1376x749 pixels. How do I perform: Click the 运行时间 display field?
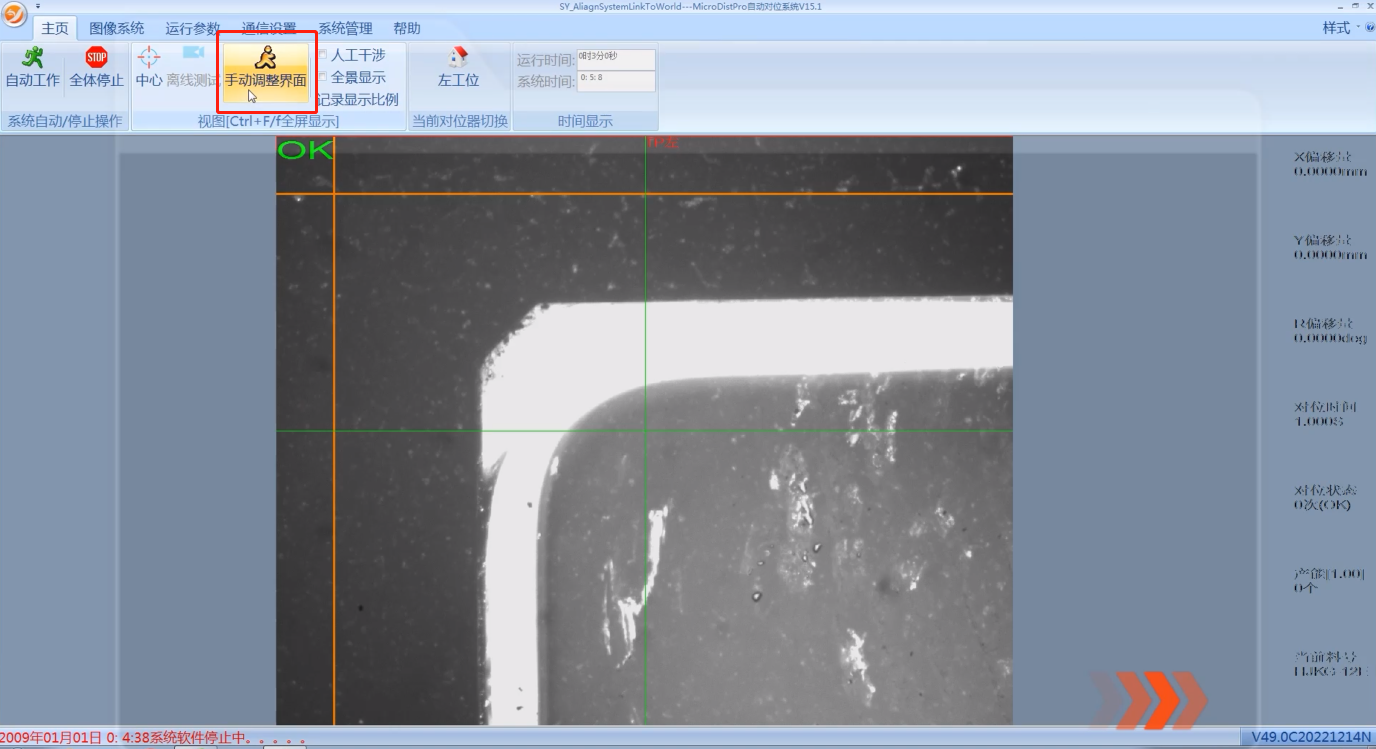coord(616,60)
